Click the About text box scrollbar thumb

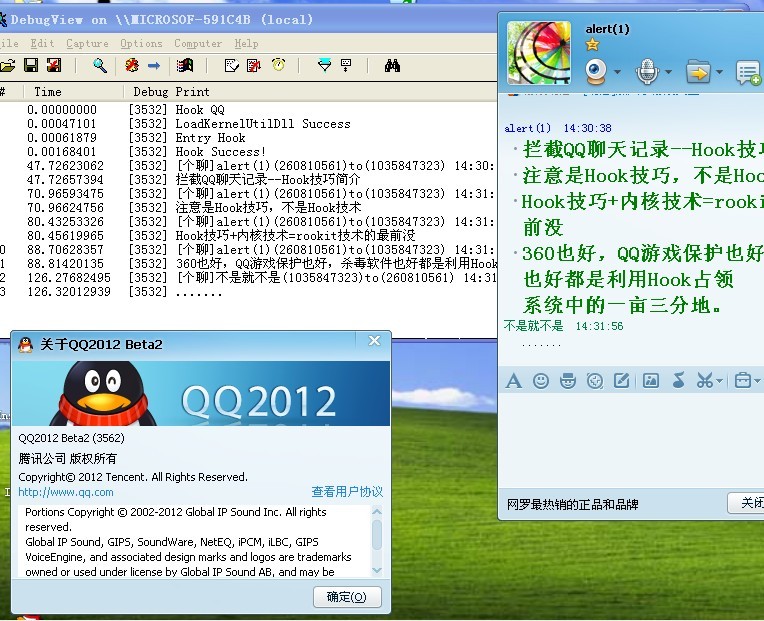377,535
